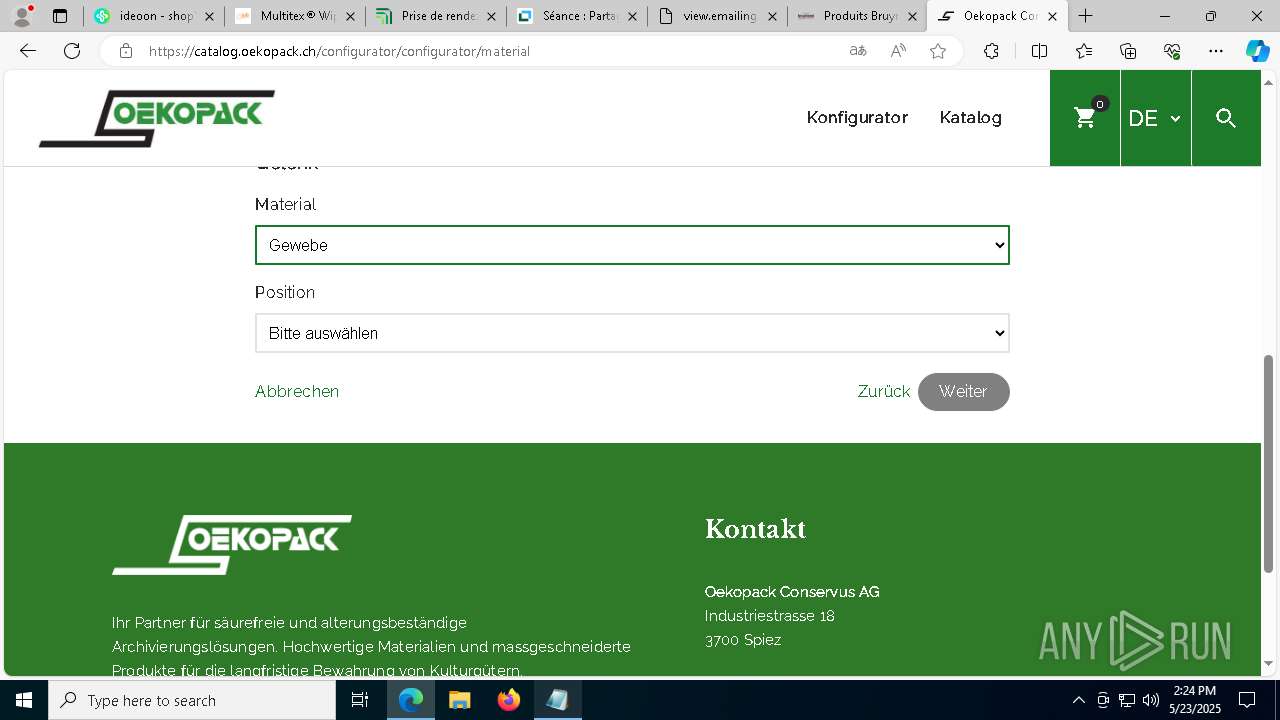1280x720 pixels.
Task: Click the white Oekopack footer logo
Action: (232, 545)
